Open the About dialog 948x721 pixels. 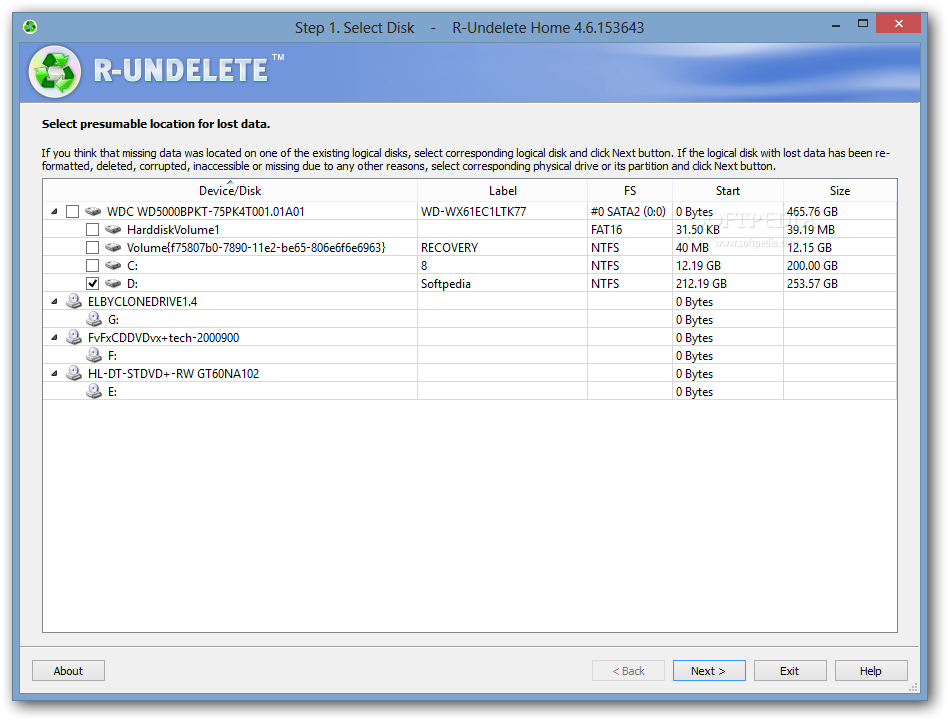point(68,671)
